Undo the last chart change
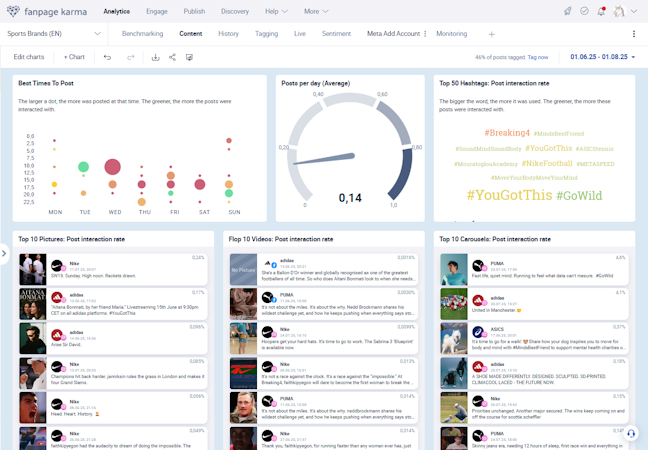648x450 pixels. pos(107,57)
